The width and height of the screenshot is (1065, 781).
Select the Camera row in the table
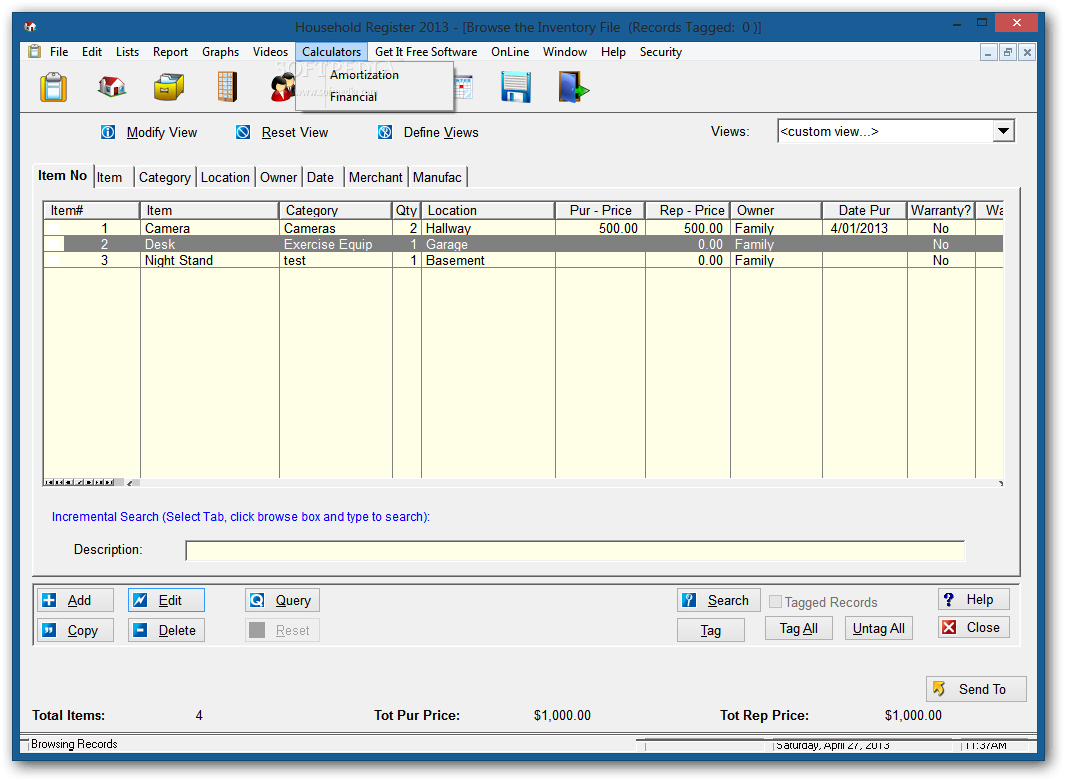click(523, 228)
